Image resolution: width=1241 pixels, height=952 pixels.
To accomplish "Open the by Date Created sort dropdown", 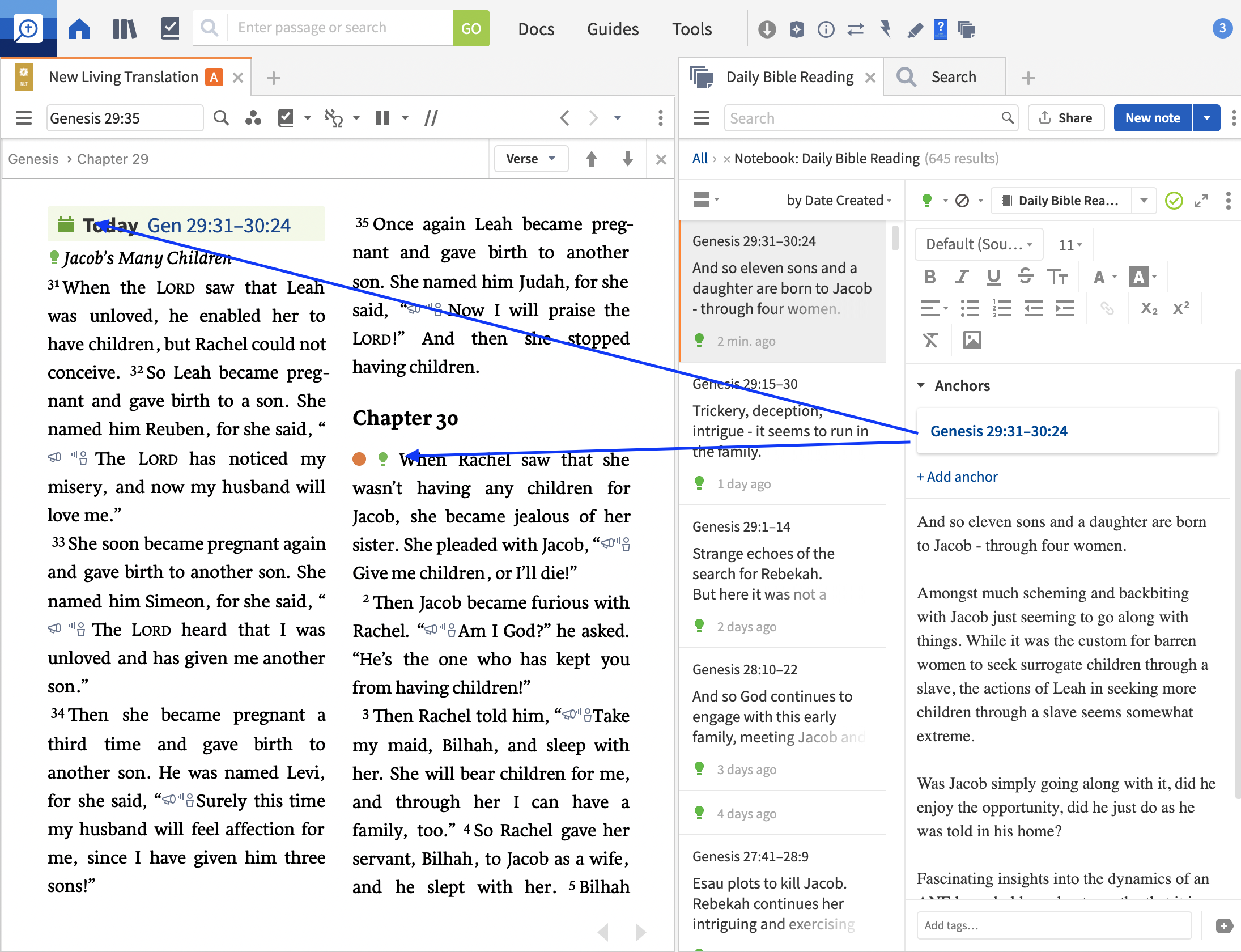I will coord(839,200).
